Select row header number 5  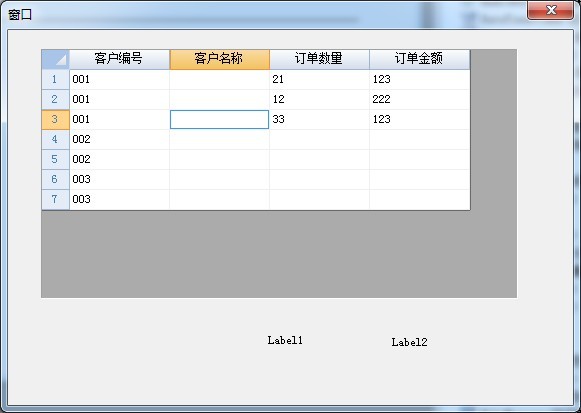click(x=56, y=159)
